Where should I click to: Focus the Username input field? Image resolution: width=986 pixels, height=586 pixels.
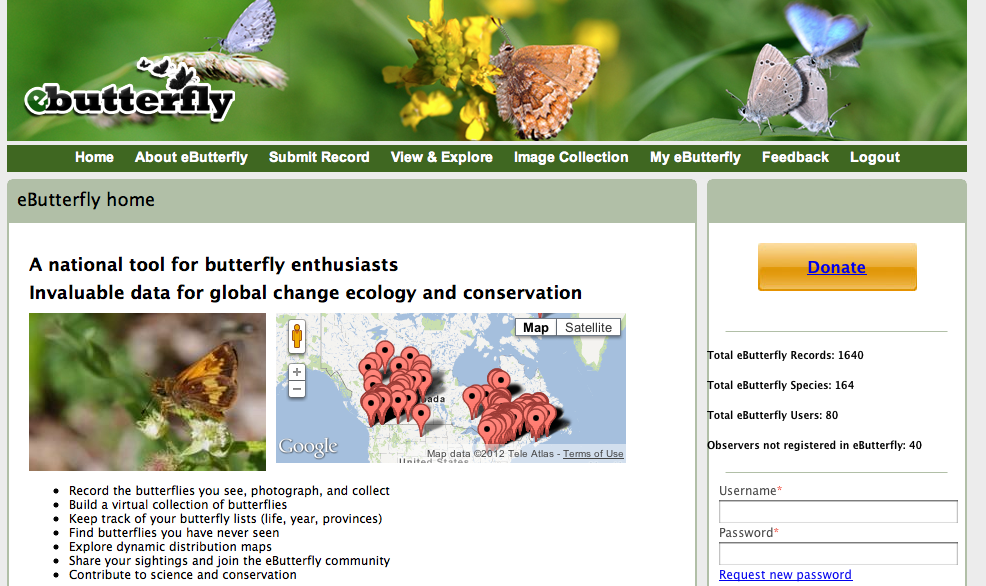(838, 511)
